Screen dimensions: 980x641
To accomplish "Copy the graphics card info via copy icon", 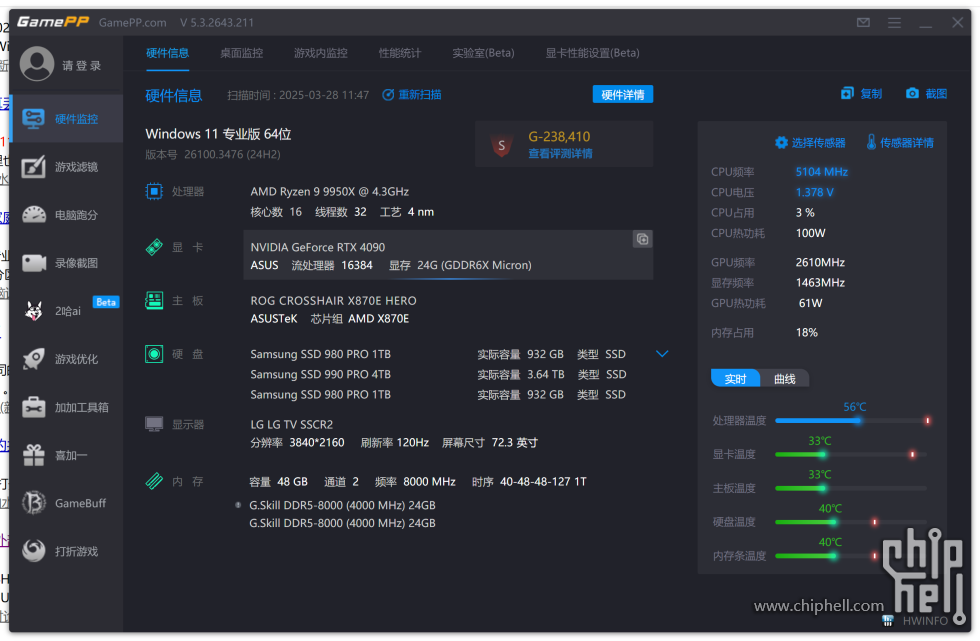I will [642, 239].
